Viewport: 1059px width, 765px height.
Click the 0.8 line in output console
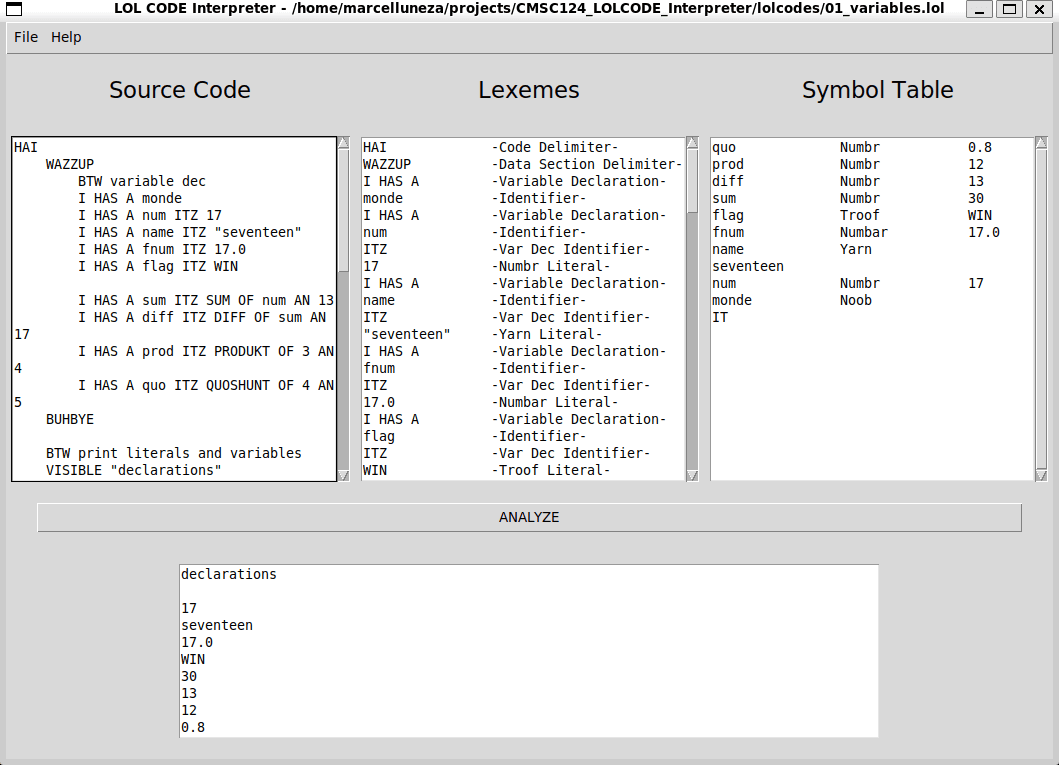coord(193,727)
